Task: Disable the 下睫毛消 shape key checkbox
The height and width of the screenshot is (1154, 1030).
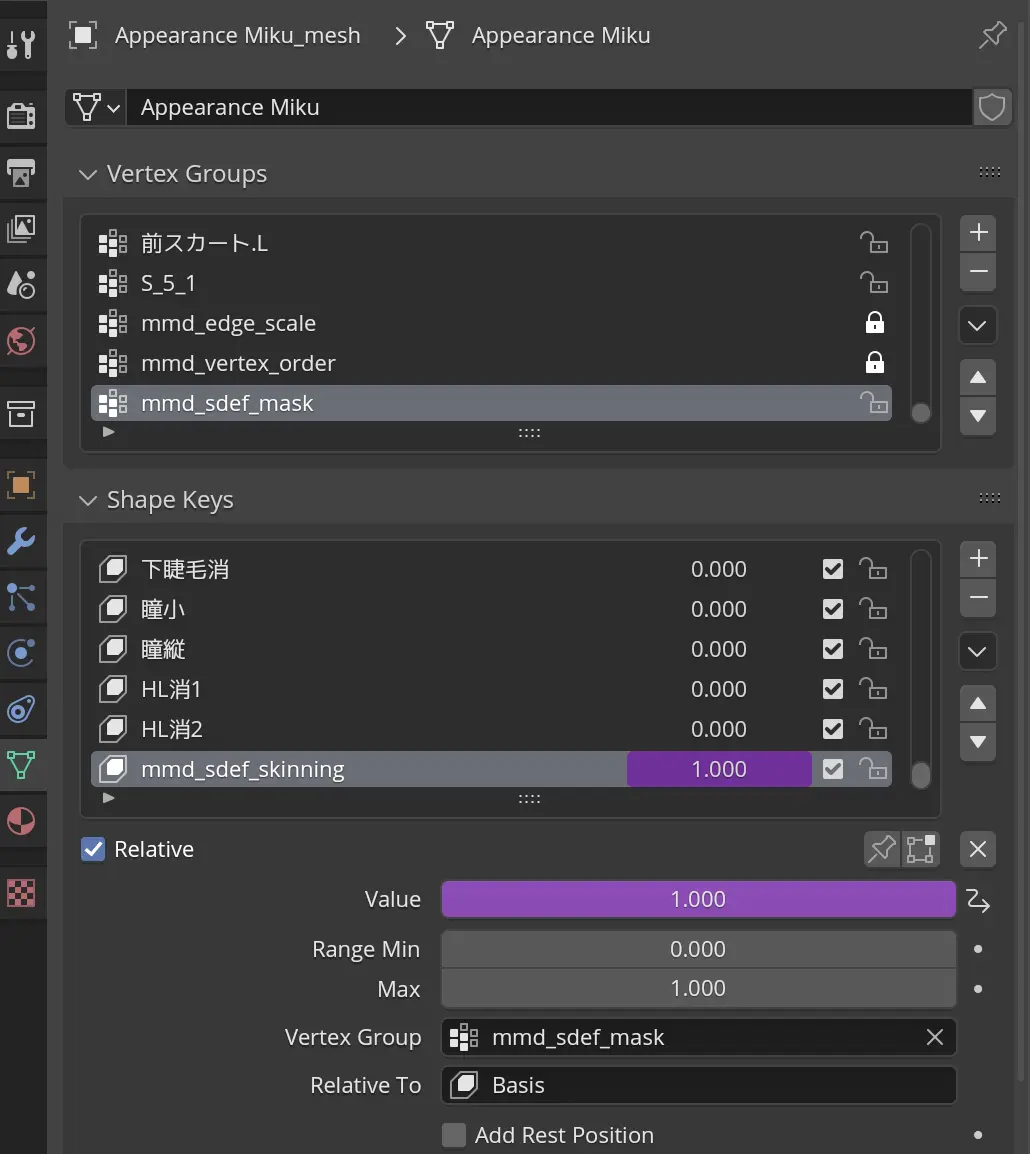Action: click(x=833, y=569)
